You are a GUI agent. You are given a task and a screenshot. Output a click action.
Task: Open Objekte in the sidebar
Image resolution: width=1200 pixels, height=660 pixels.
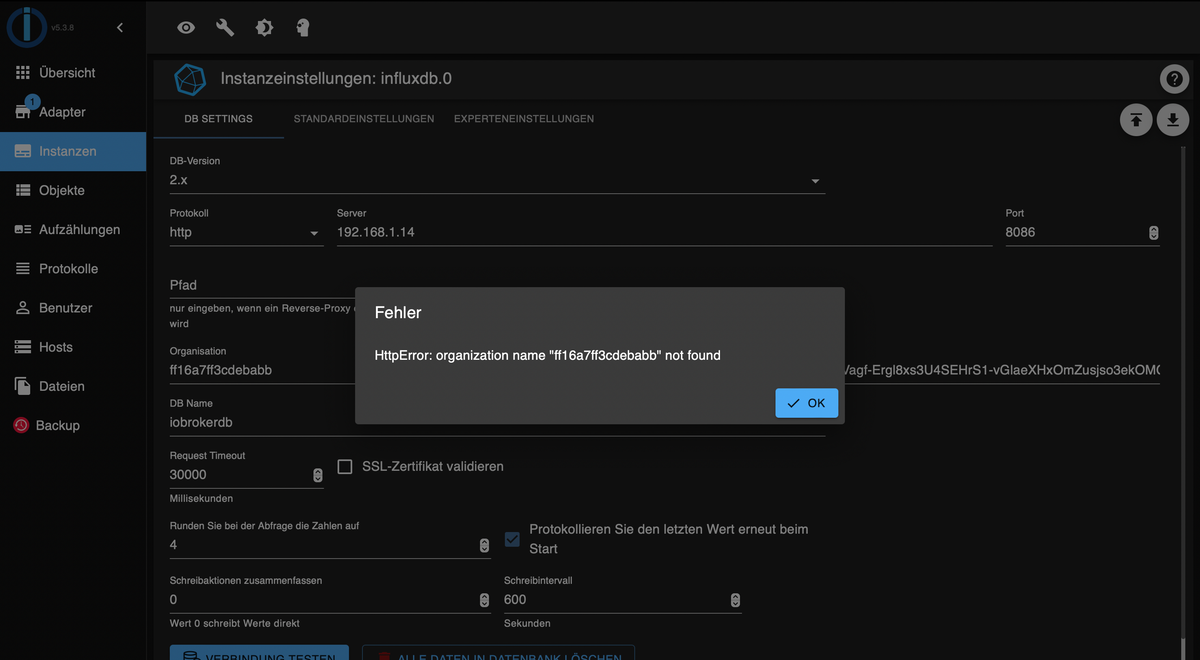pyautogui.click(x=73, y=190)
